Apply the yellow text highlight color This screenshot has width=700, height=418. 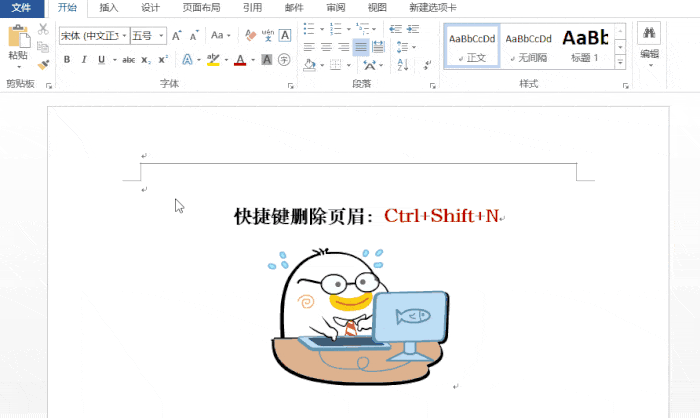tap(213, 59)
